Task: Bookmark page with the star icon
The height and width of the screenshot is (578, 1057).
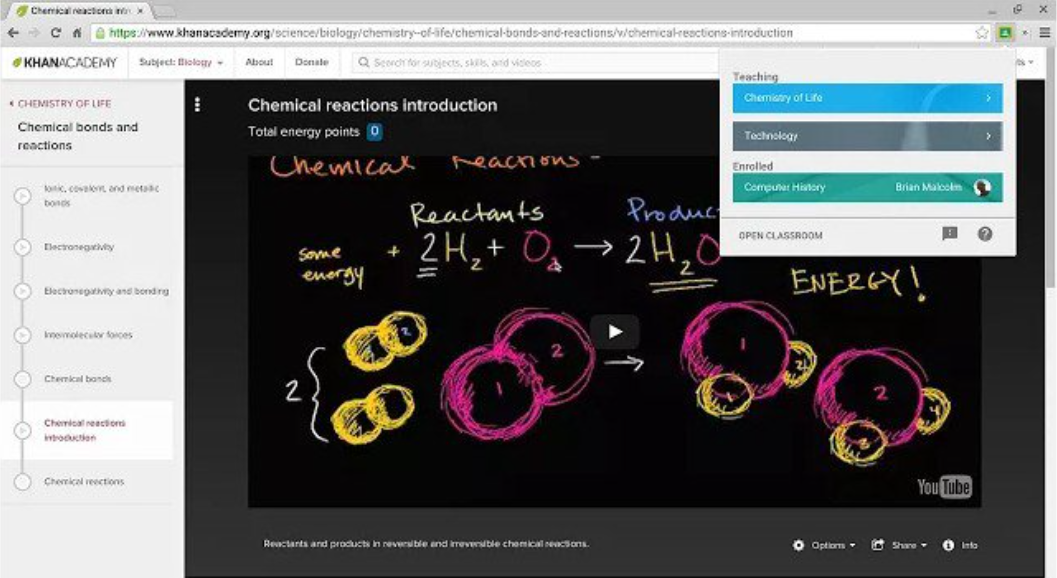Action: point(982,32)
